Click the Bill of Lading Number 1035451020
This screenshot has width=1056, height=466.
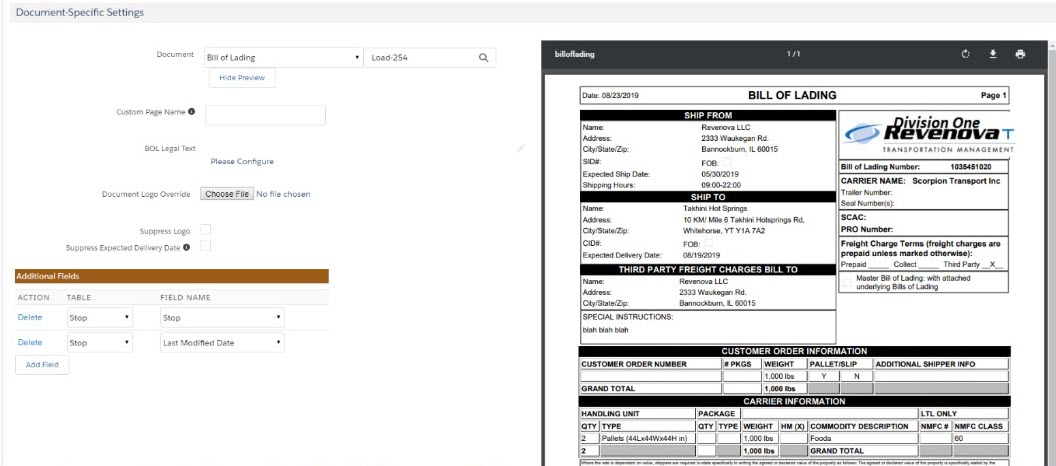(969, 166)
